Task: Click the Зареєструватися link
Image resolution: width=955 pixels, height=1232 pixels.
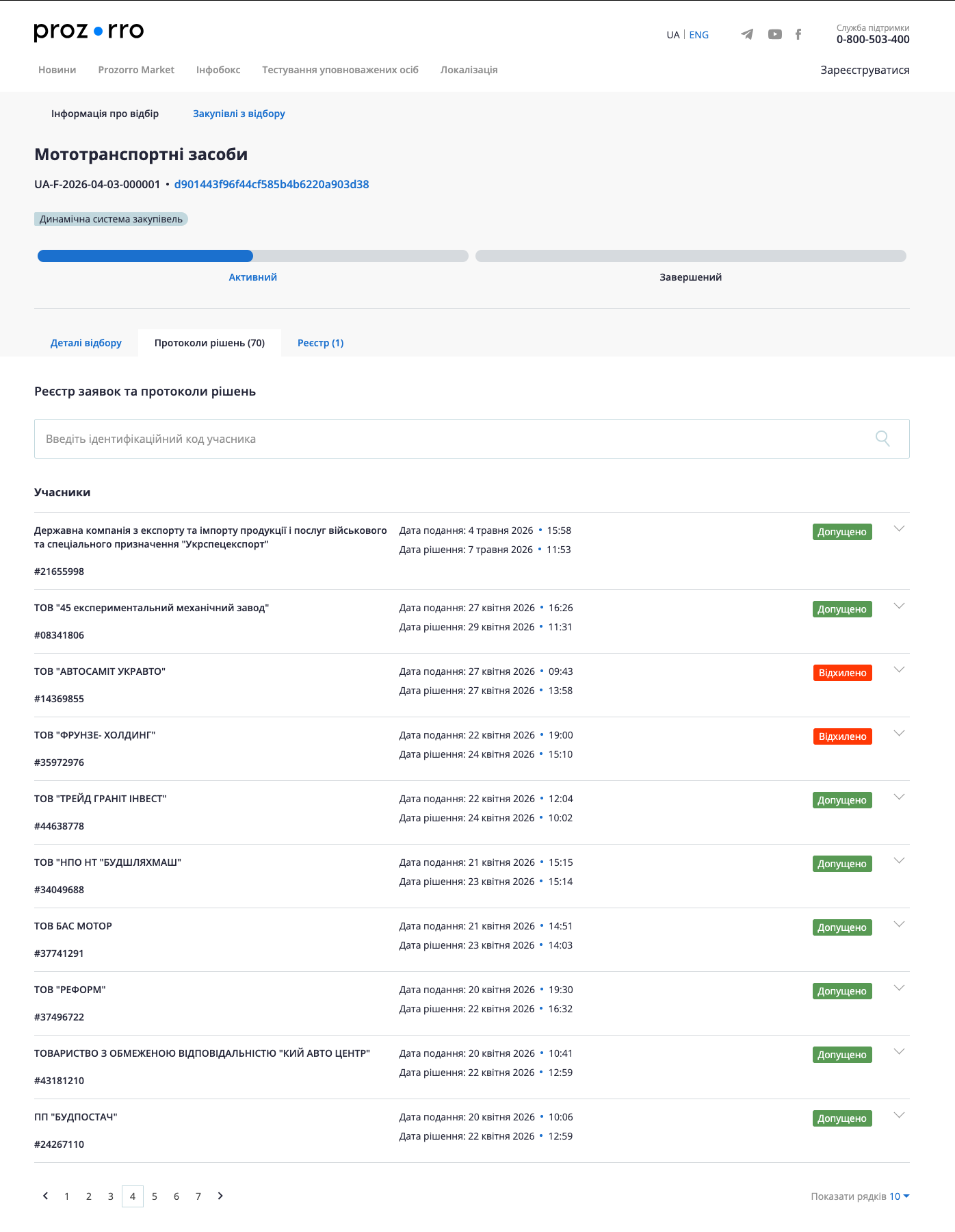Action: pos(865,70)
